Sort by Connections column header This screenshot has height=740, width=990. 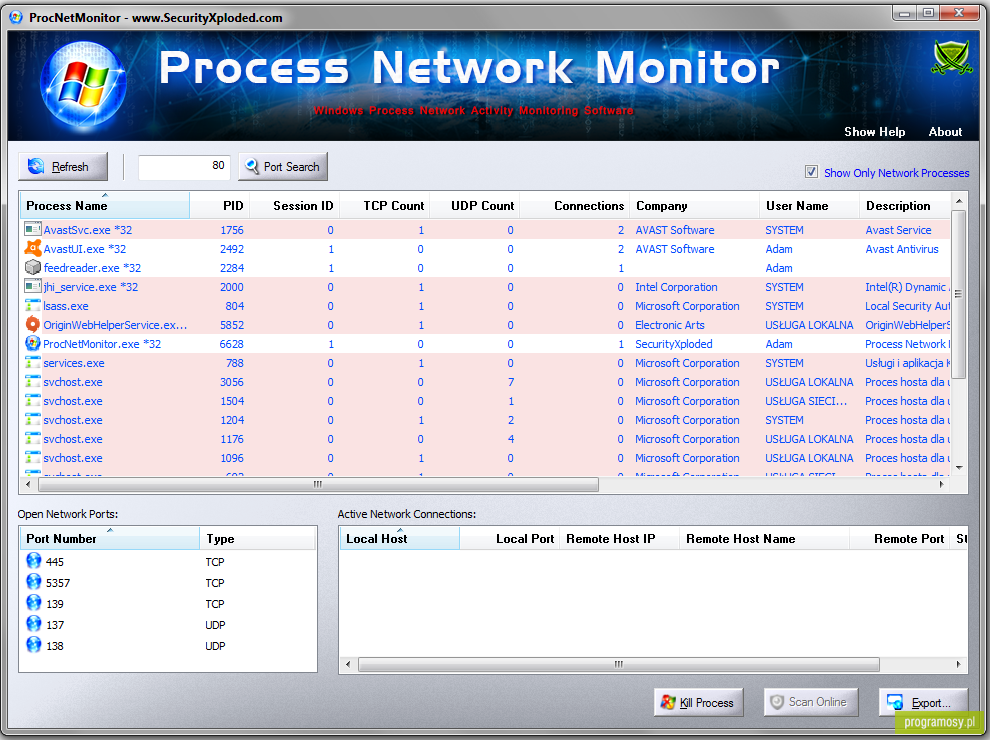575,205
